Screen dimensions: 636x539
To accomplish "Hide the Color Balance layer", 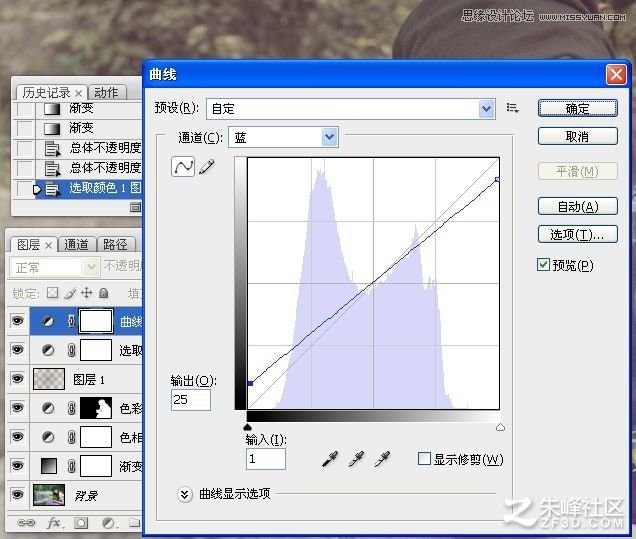I will point(17,408).
